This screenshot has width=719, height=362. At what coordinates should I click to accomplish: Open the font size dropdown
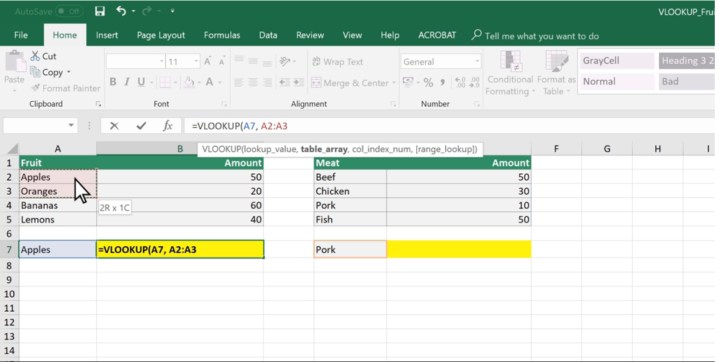196,61
